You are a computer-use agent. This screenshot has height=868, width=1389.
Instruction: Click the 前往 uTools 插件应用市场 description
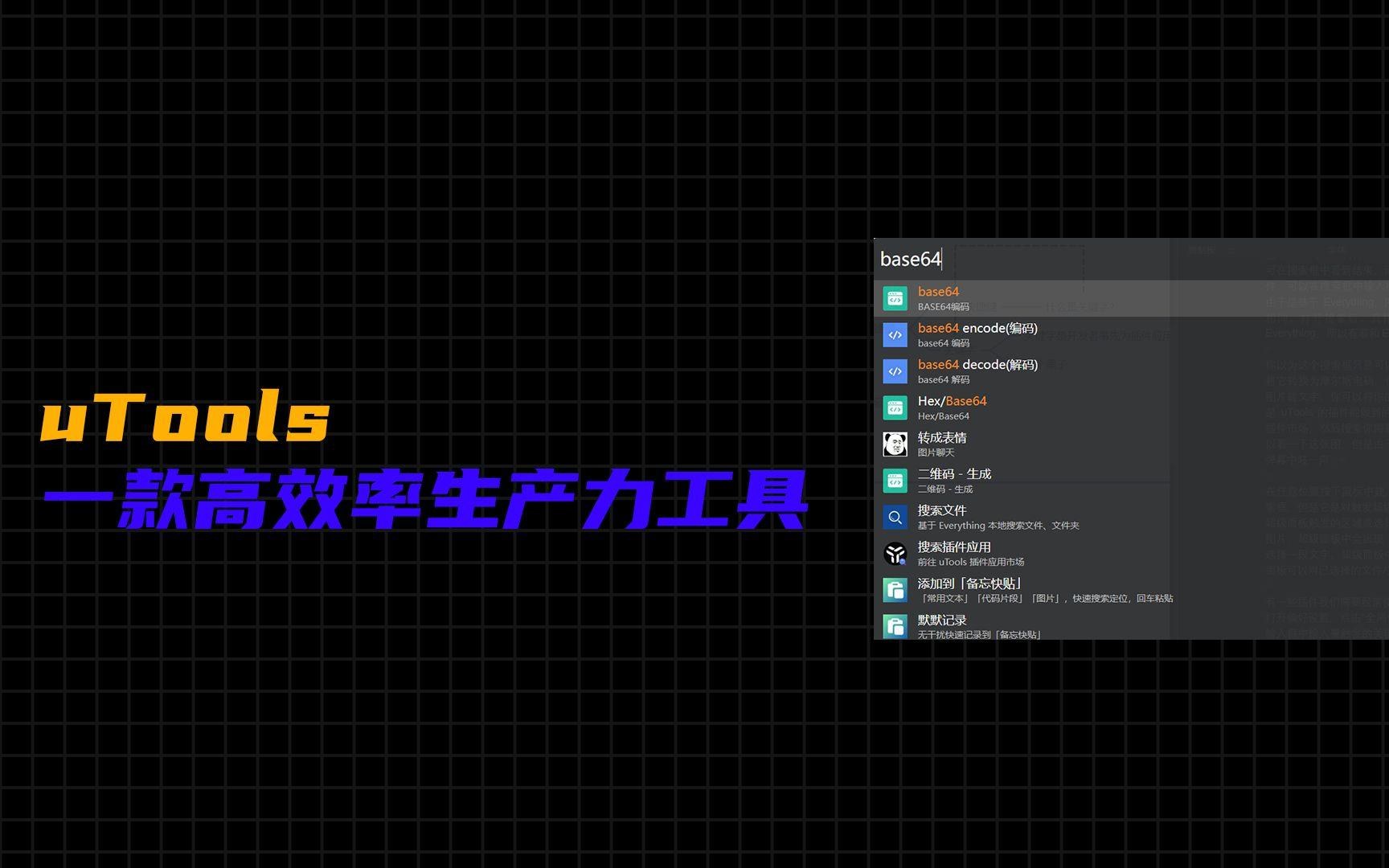coord(971,562)
